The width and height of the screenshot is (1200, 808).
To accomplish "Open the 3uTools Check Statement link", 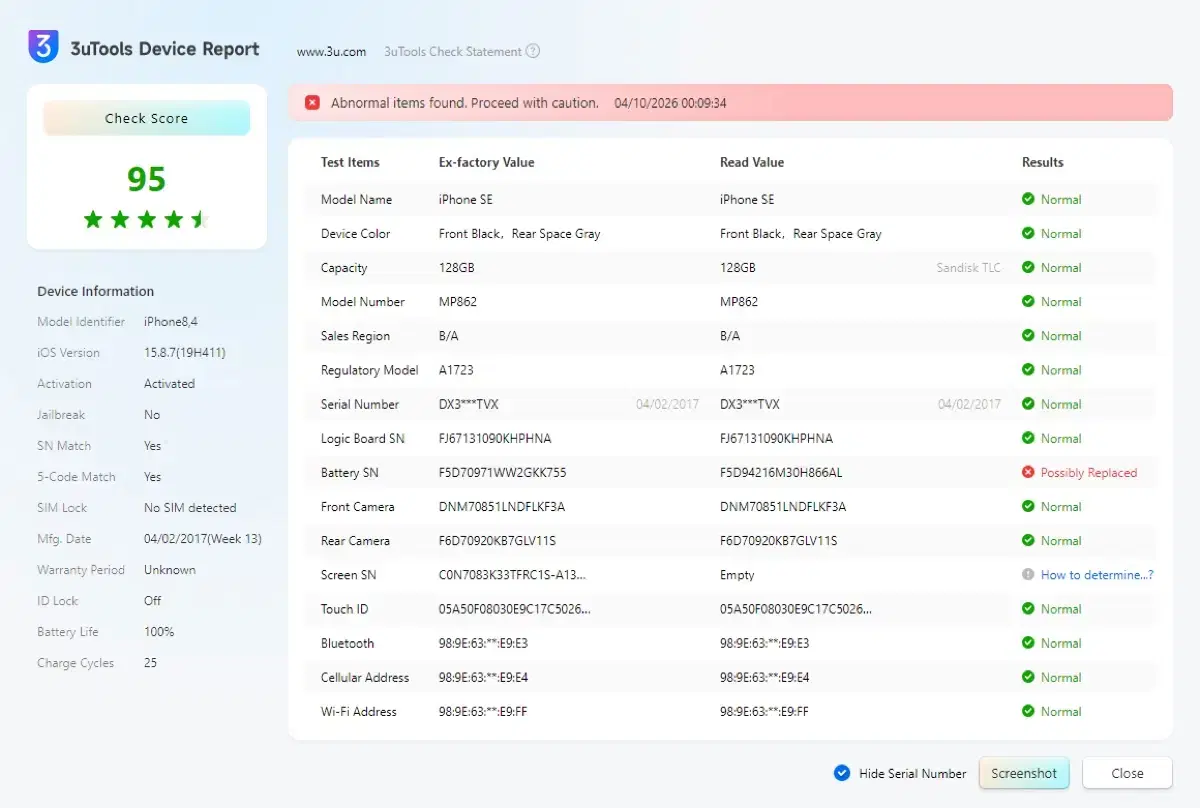I will 453,51.
